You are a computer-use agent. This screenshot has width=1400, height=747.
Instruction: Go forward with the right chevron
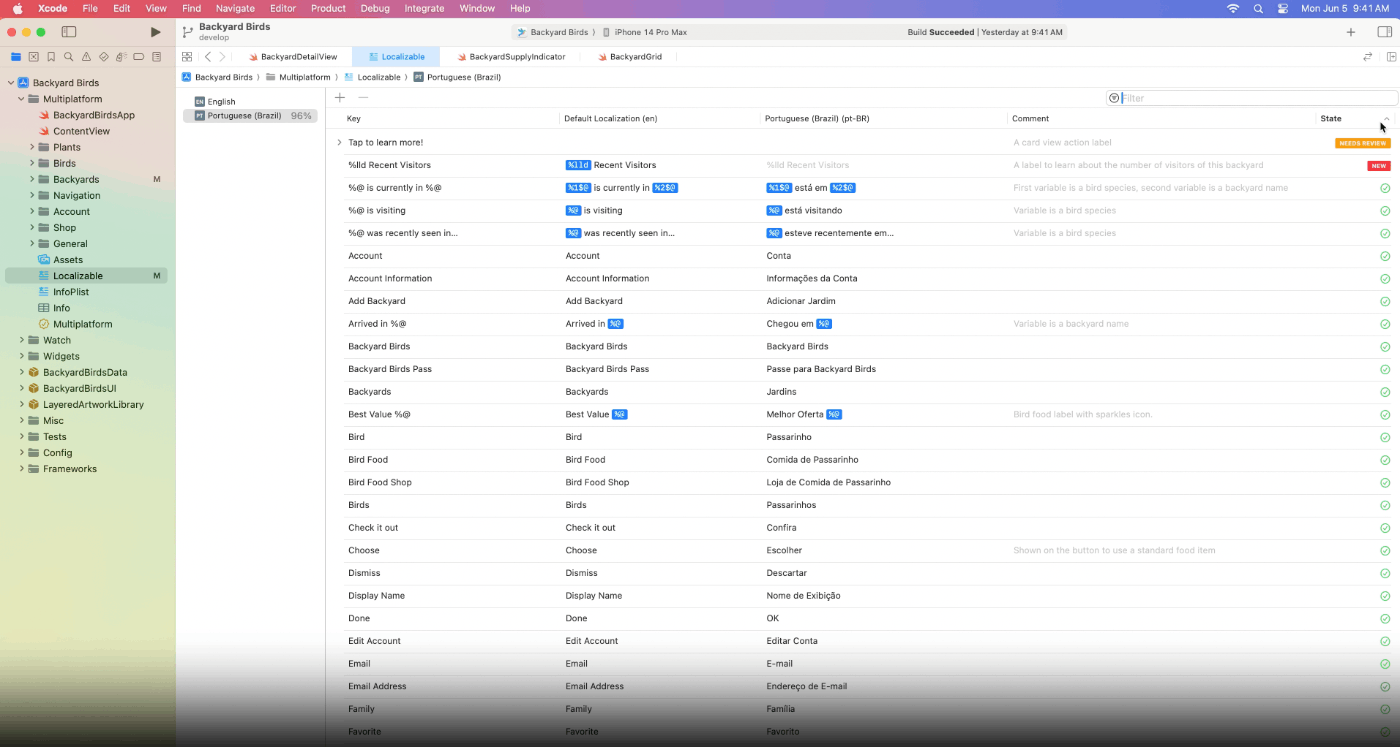point(222,57)
